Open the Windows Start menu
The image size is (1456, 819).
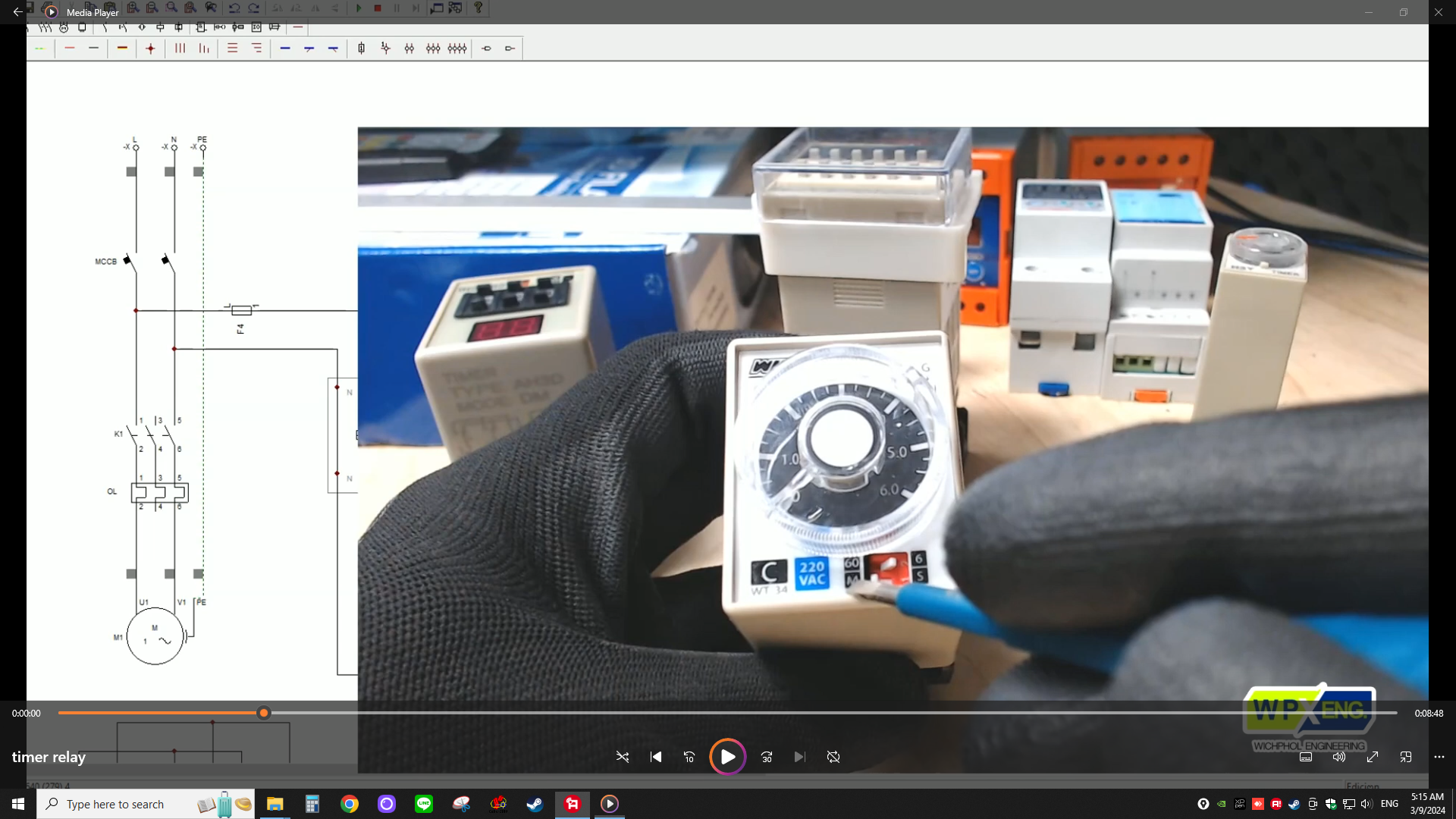(x=18, y=804)
